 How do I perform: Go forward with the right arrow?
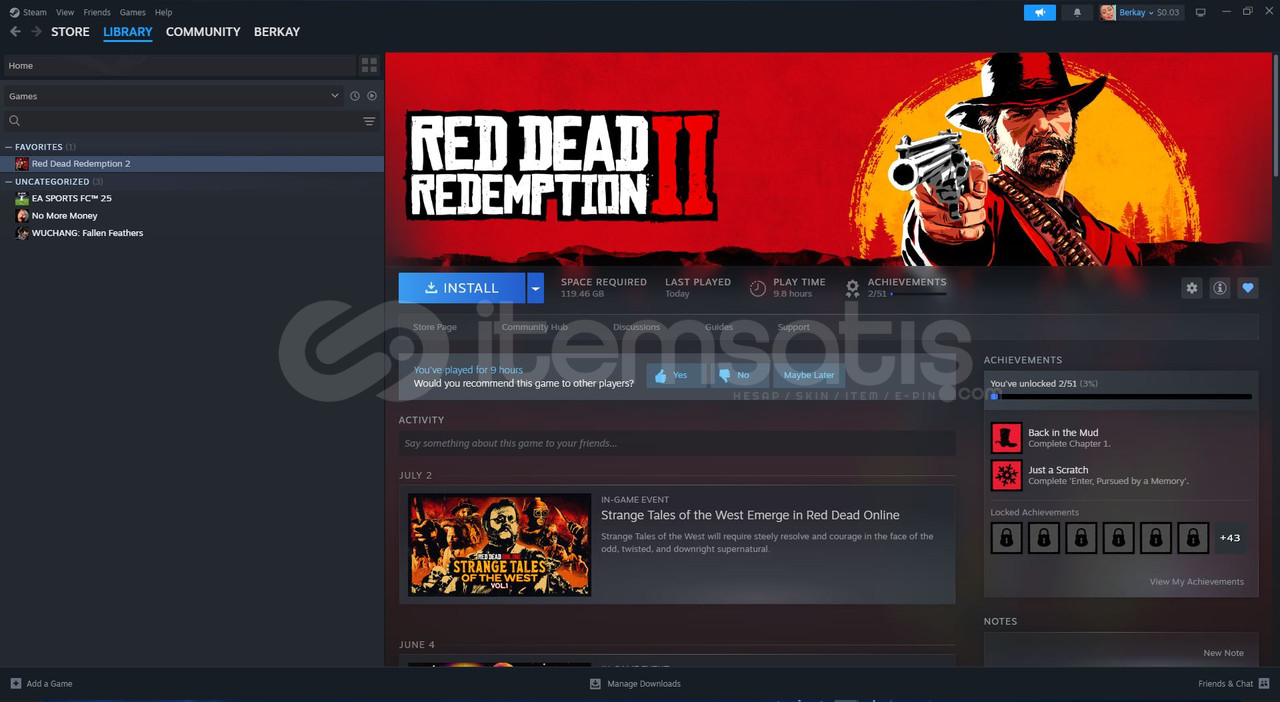click(x=37, y=32)
